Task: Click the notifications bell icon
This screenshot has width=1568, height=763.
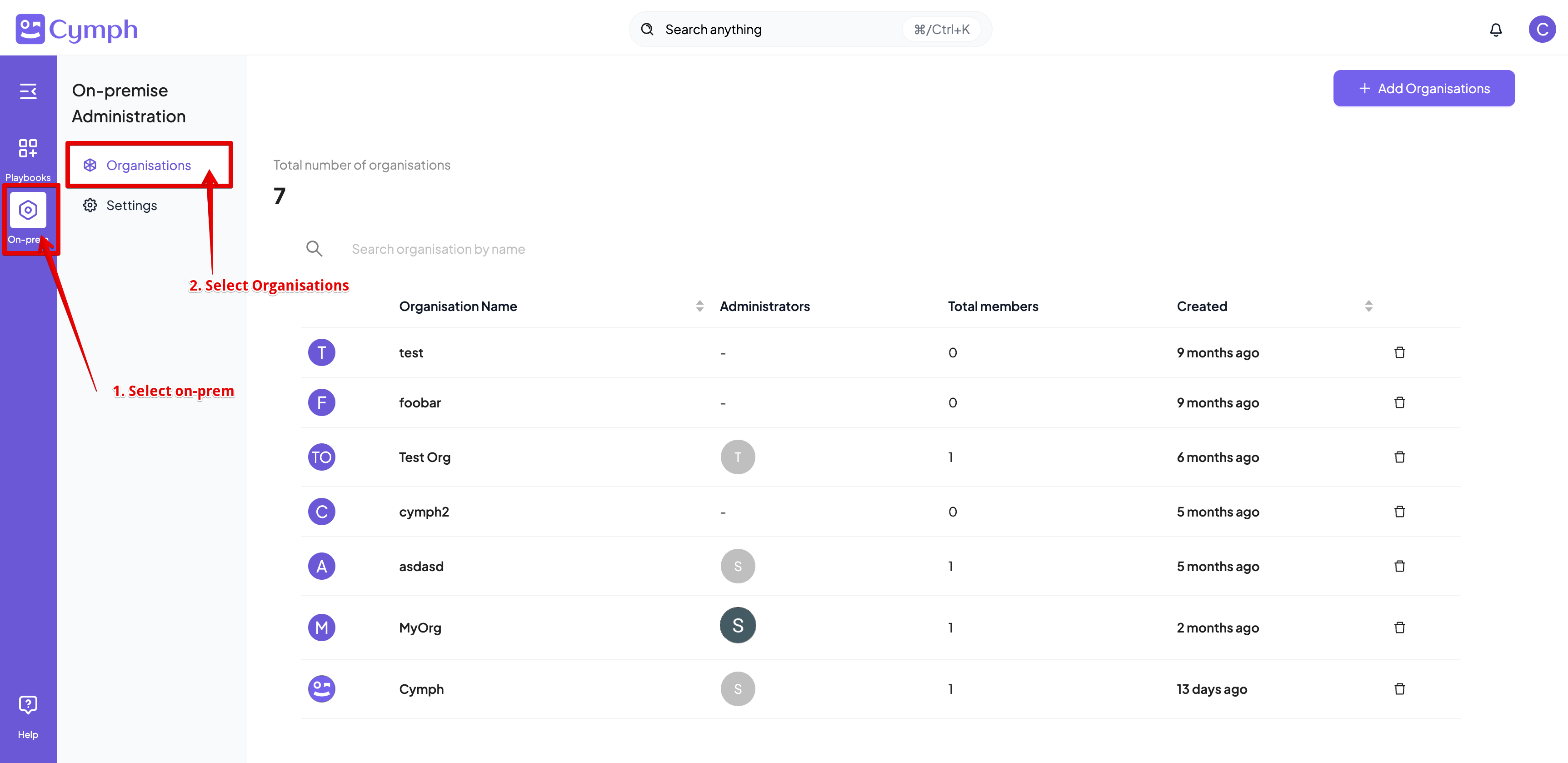Action: coord(1496,30)
